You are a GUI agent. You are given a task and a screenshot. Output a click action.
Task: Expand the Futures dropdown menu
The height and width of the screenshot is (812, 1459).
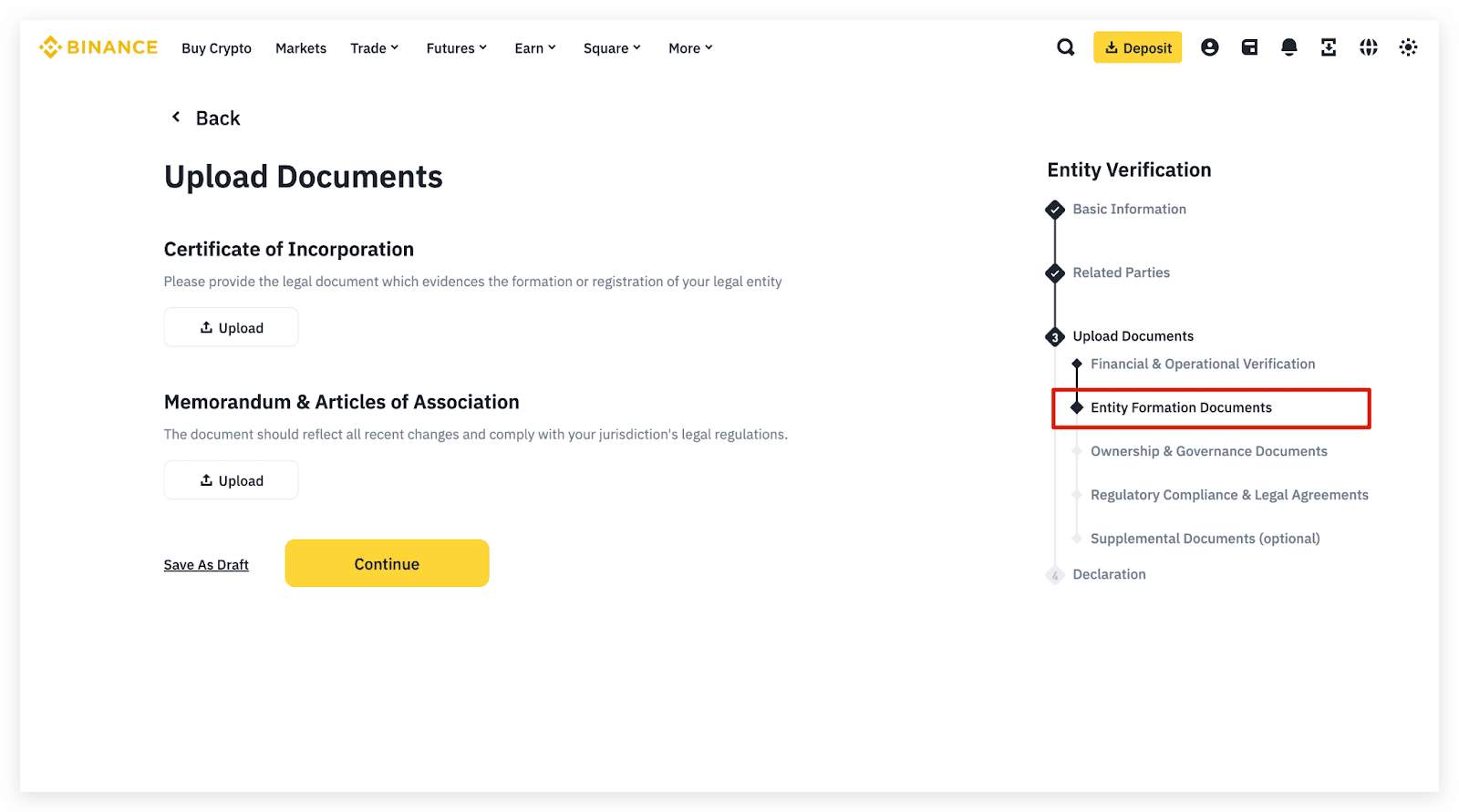click(x=456, y=48)
